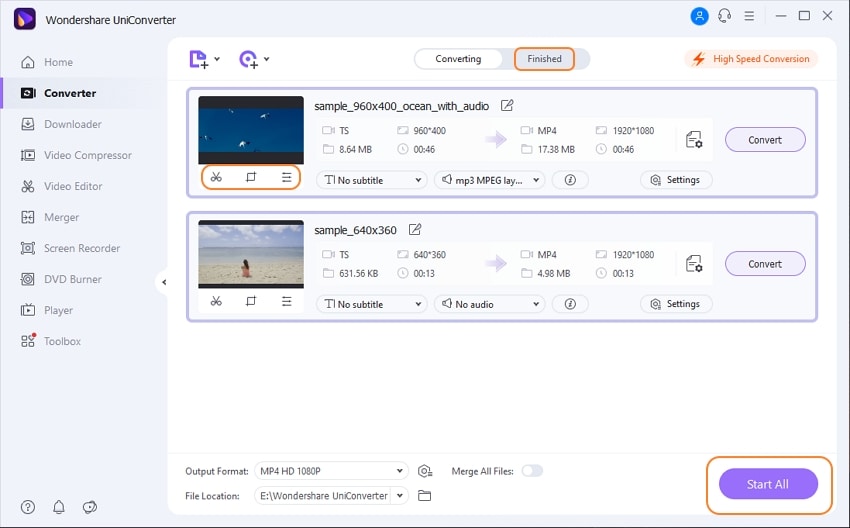Image resolution: width=850 pixels, height=528 pixels.
Task: Click the ocean video thumbnail
Action: pos(251,130)
